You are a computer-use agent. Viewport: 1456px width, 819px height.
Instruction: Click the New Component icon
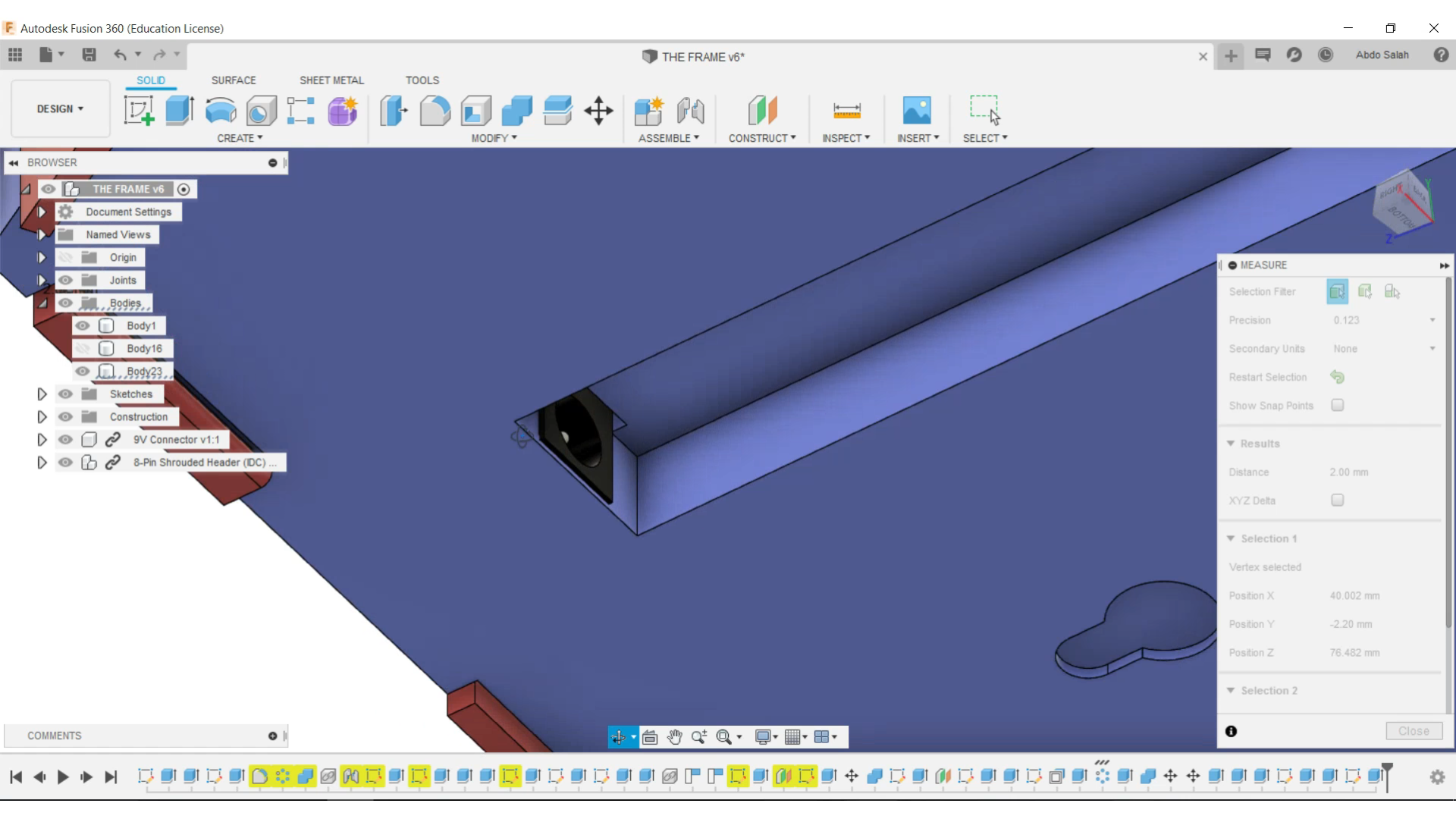[649, 111]
